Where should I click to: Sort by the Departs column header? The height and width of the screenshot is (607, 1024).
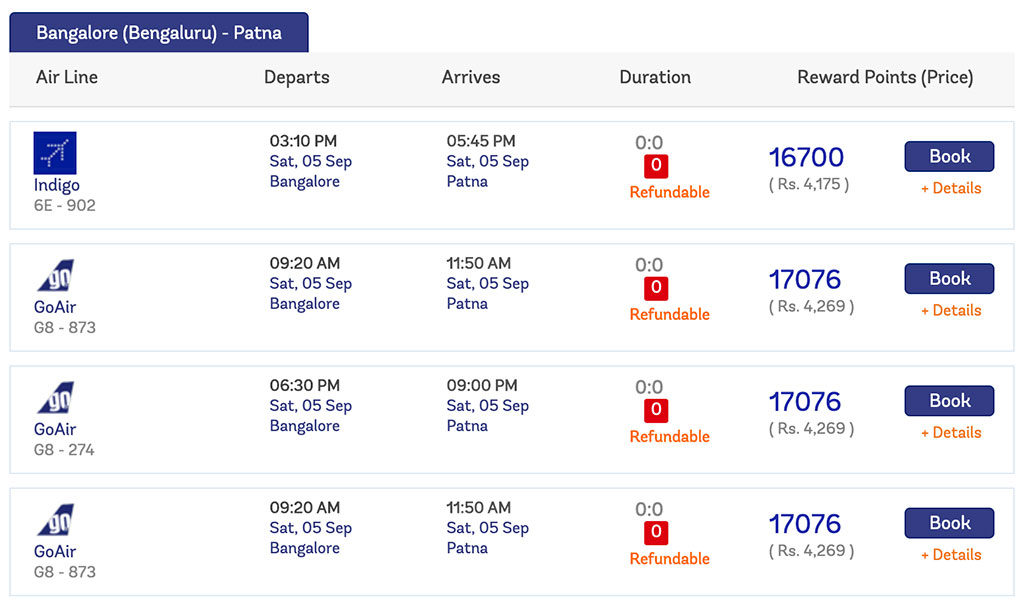click(296, 77)
